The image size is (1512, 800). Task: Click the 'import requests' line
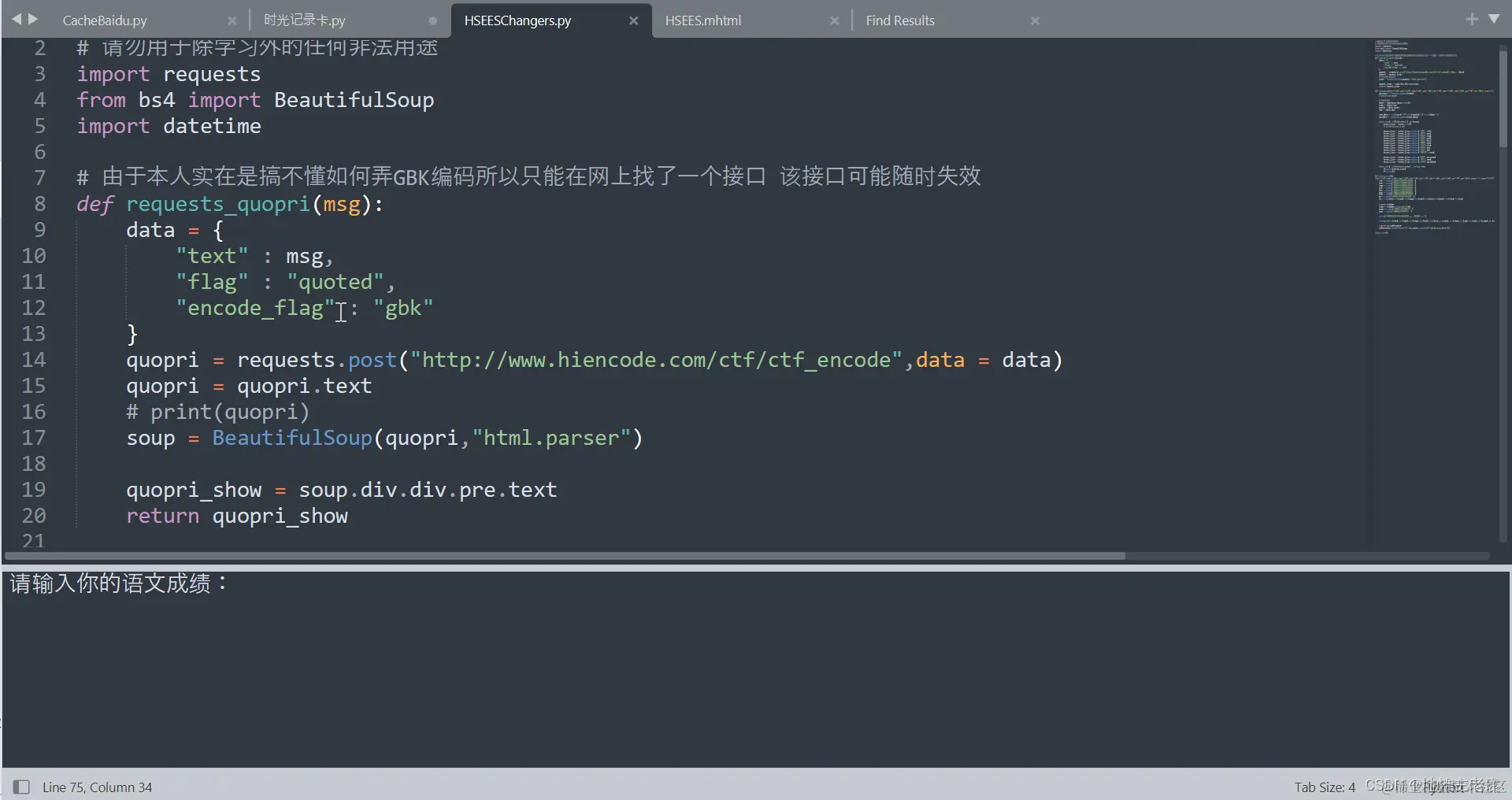click(x=169, y=74)
